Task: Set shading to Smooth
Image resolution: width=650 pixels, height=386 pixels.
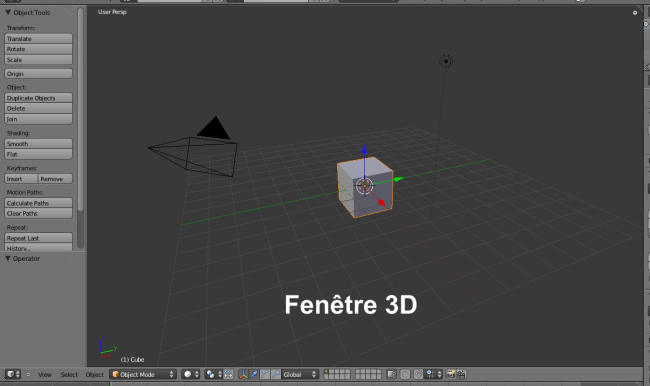Action: pos(39,144)
